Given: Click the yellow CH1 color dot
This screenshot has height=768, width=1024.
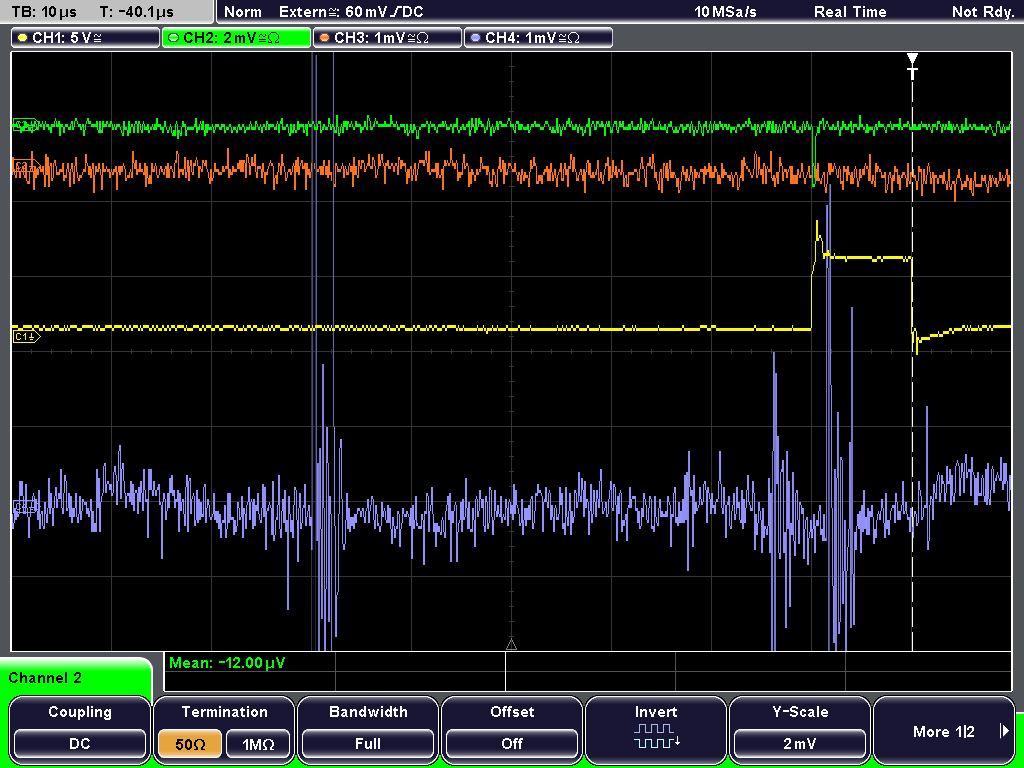Looking at the screenshot, I should (x=23, y=38).
